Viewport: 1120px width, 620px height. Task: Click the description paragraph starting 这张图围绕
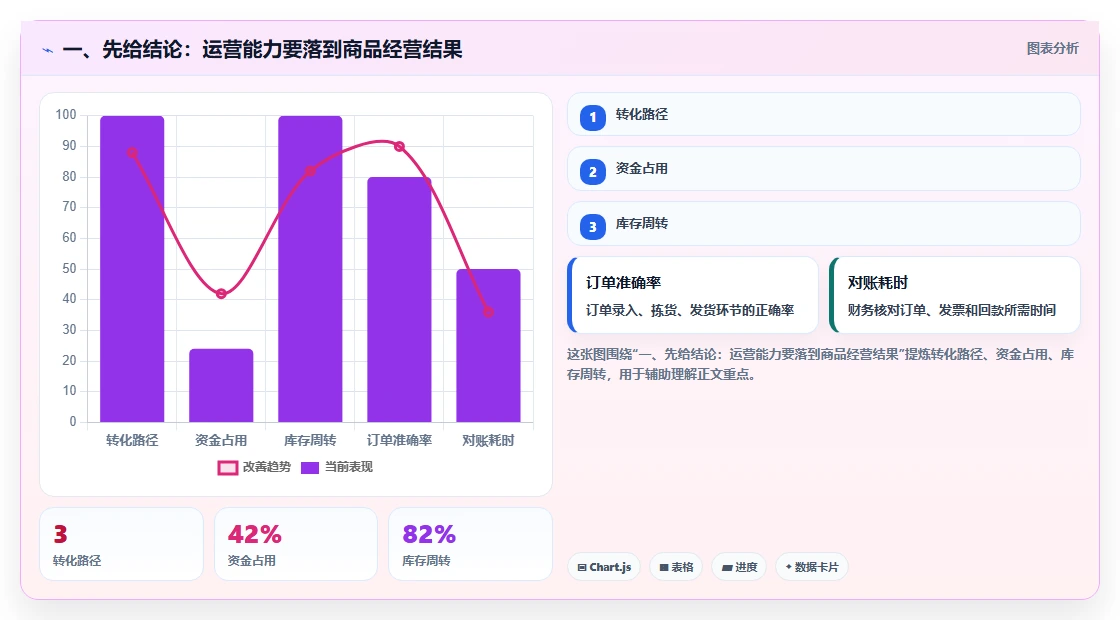click(821, 364)
